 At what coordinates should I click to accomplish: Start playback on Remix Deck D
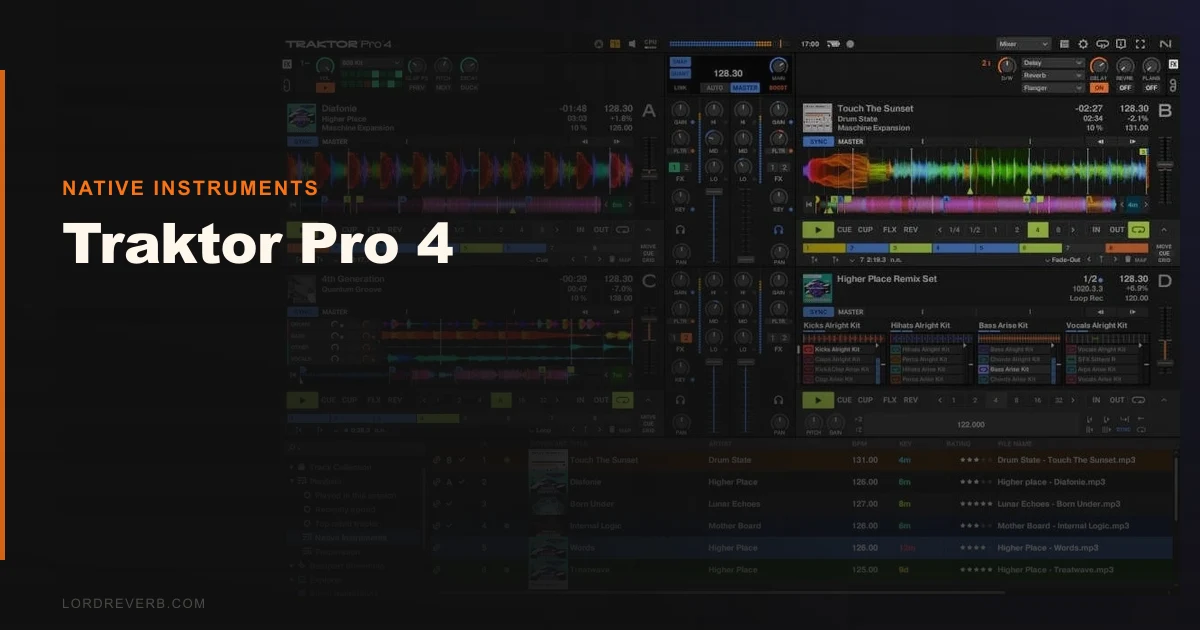817,400
